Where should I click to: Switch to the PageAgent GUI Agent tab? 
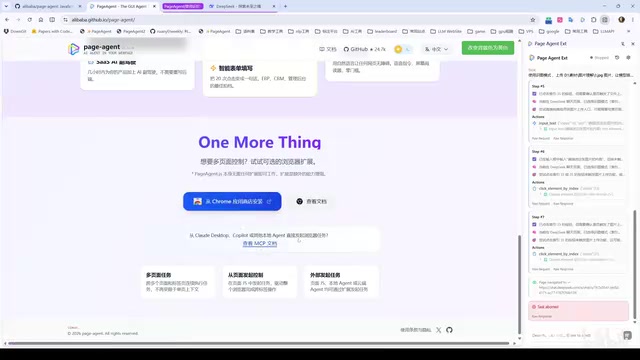[x=122, y=6]
